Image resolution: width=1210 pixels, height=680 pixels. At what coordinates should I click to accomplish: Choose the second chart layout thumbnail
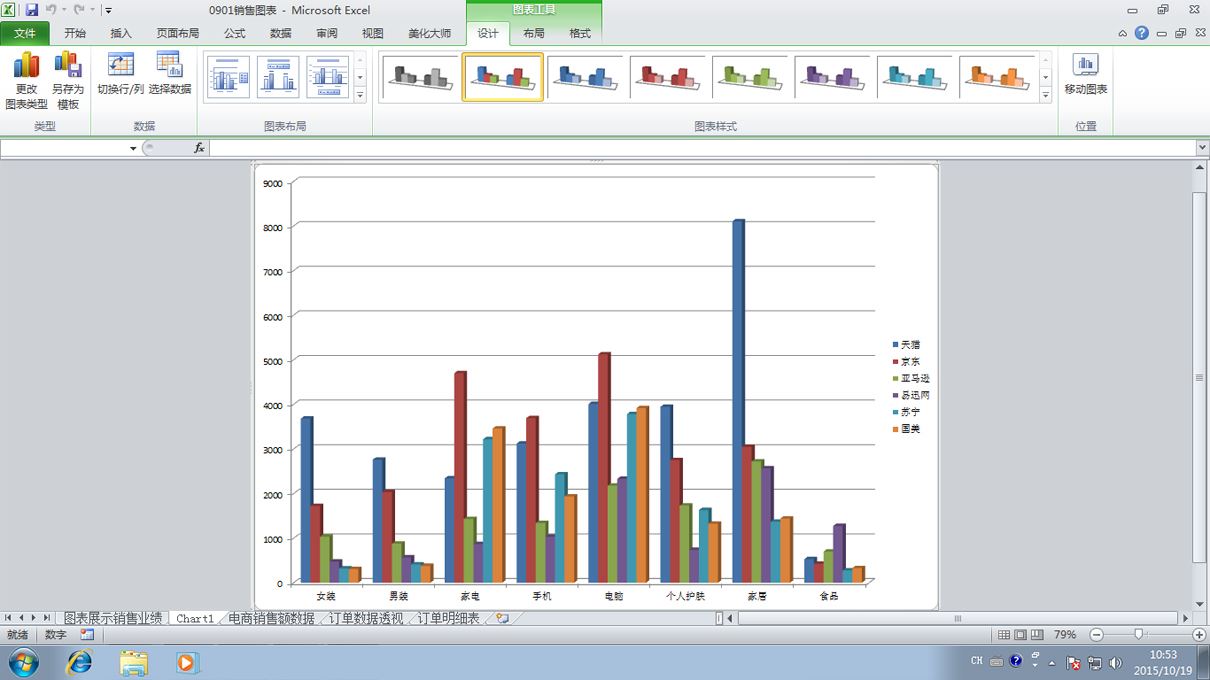coord(278,77)
